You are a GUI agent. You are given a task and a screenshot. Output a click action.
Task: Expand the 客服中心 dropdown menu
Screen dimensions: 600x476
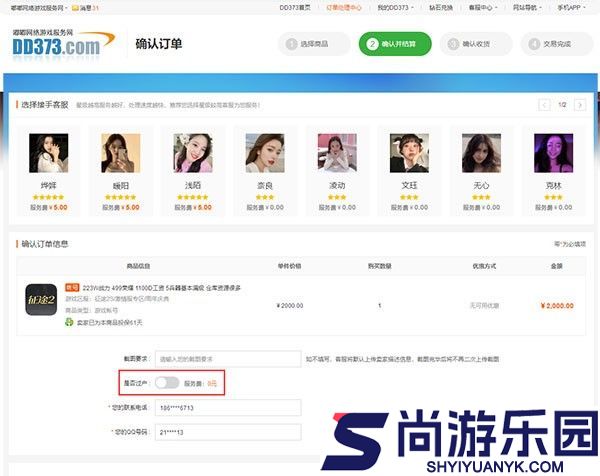click(x=483, y=8)
